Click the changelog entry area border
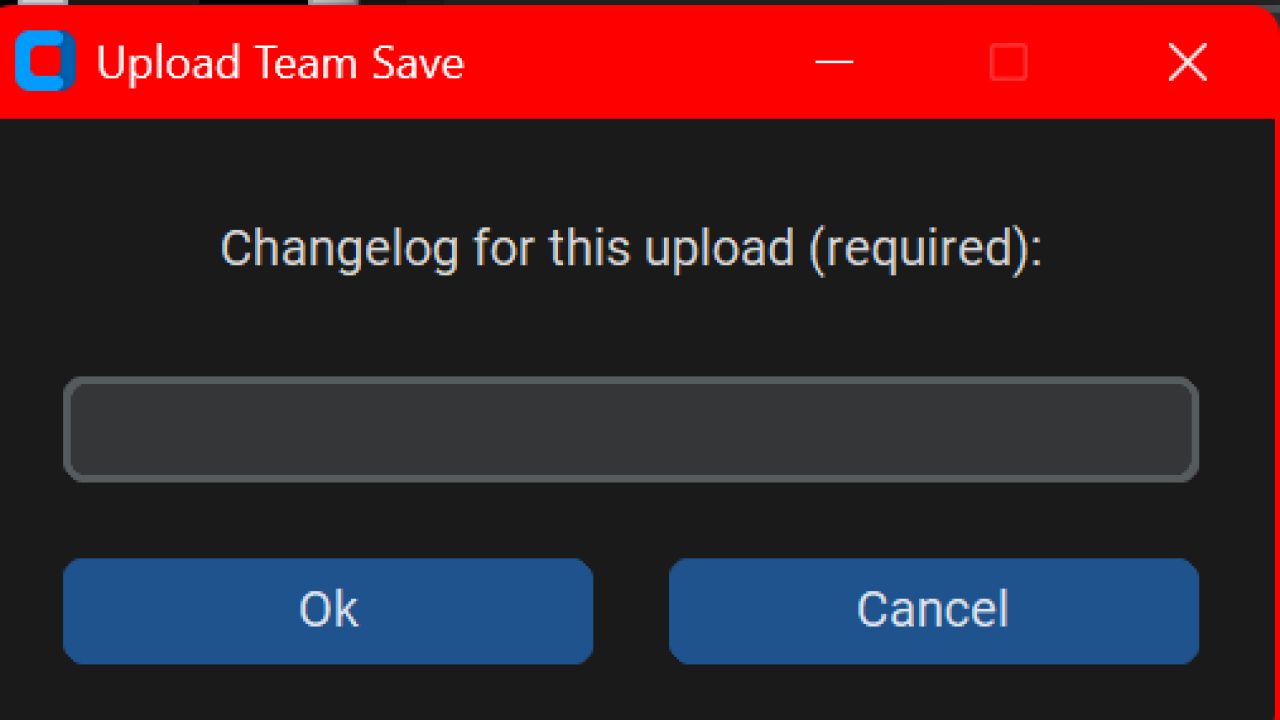The width and height of the screenshot is (1280, 720). pyautogui.click(x=630, y=381)
